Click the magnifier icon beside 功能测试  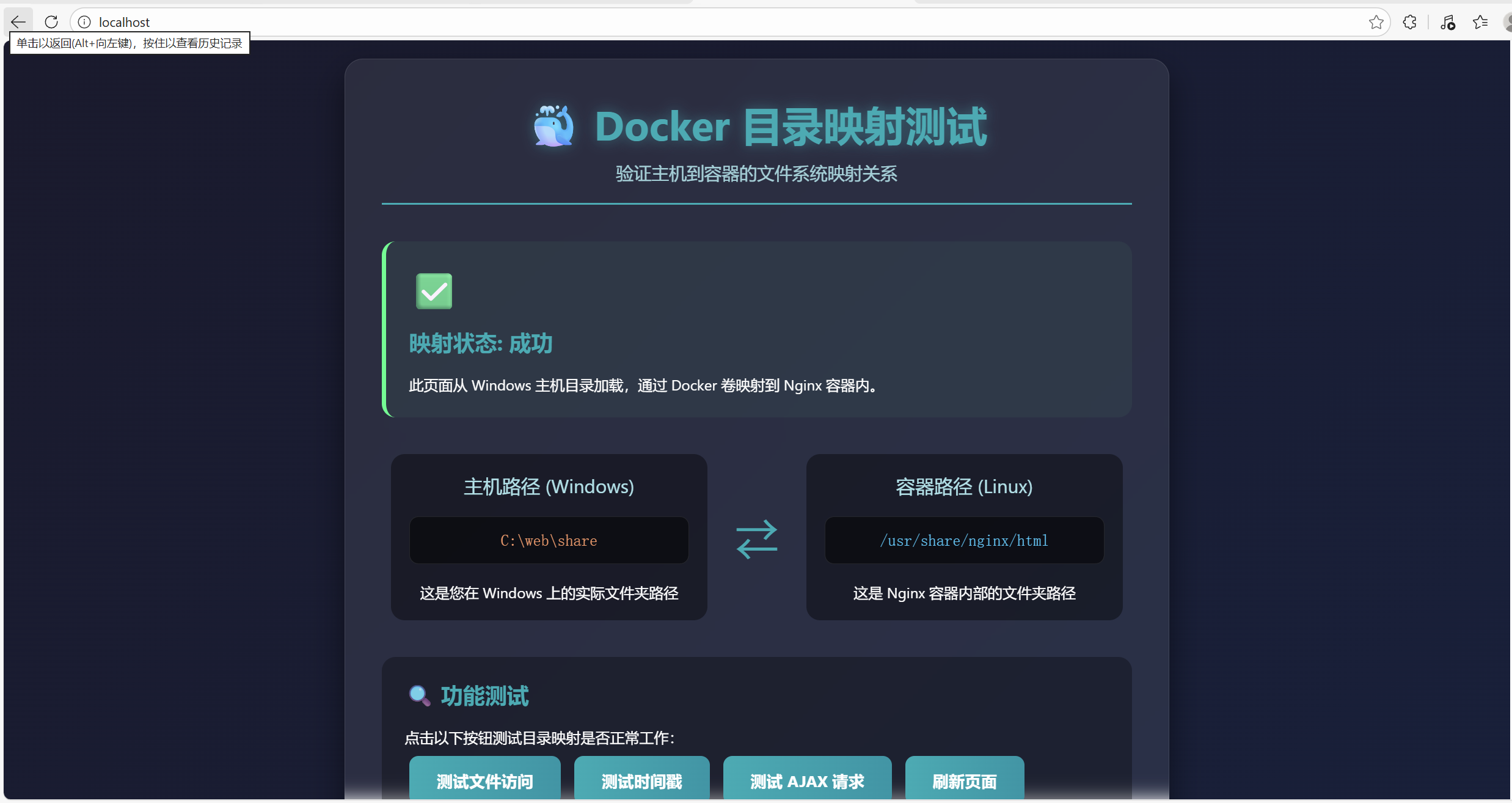(419, 695)
